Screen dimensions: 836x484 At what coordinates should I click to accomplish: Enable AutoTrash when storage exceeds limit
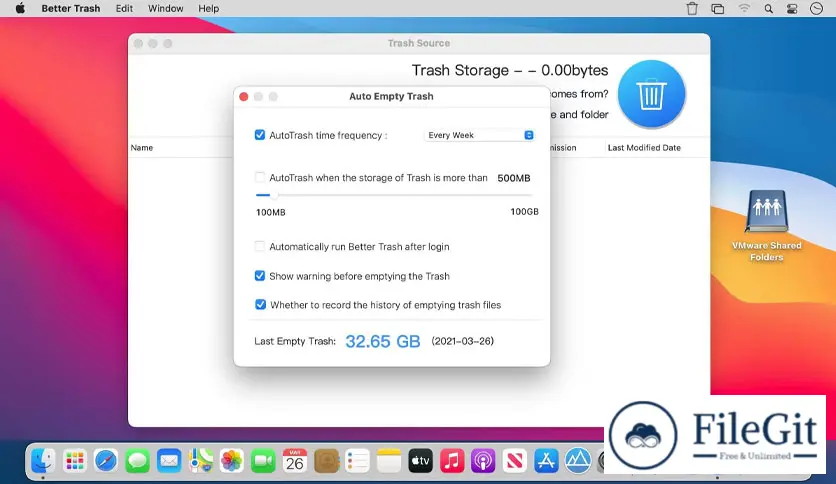(x=260, y=178)
